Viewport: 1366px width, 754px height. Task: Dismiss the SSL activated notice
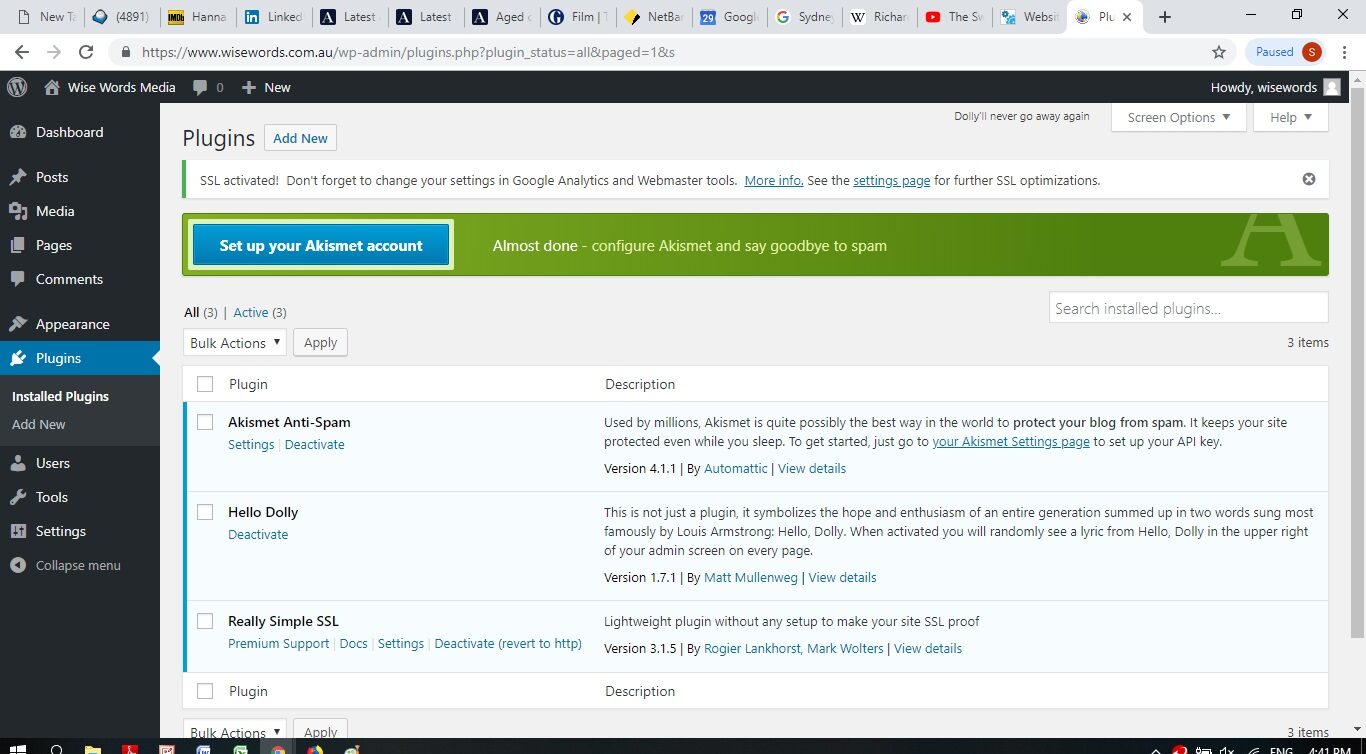[x=1309, y=180]
